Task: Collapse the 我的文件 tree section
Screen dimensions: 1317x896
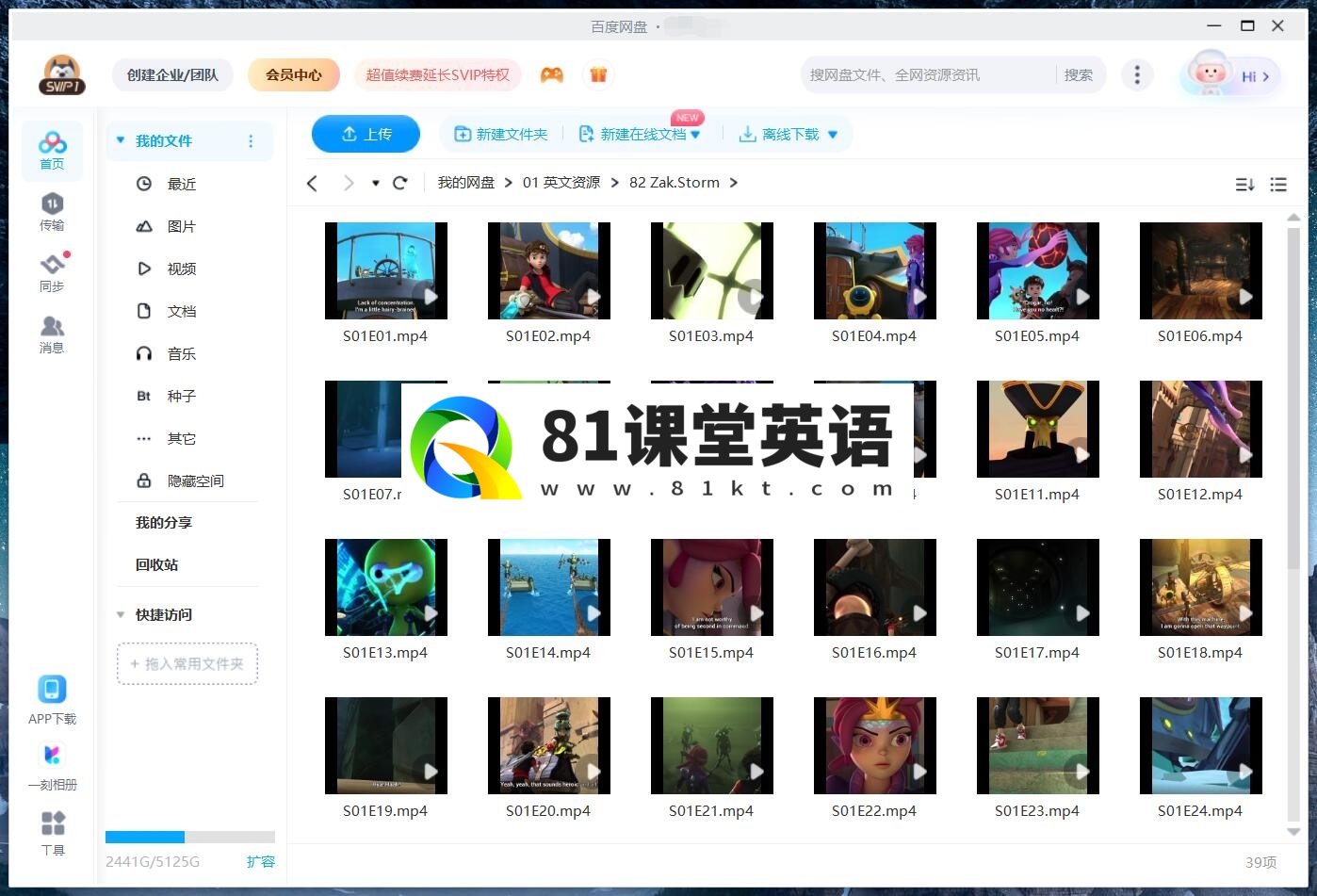Action: [121, 140]
